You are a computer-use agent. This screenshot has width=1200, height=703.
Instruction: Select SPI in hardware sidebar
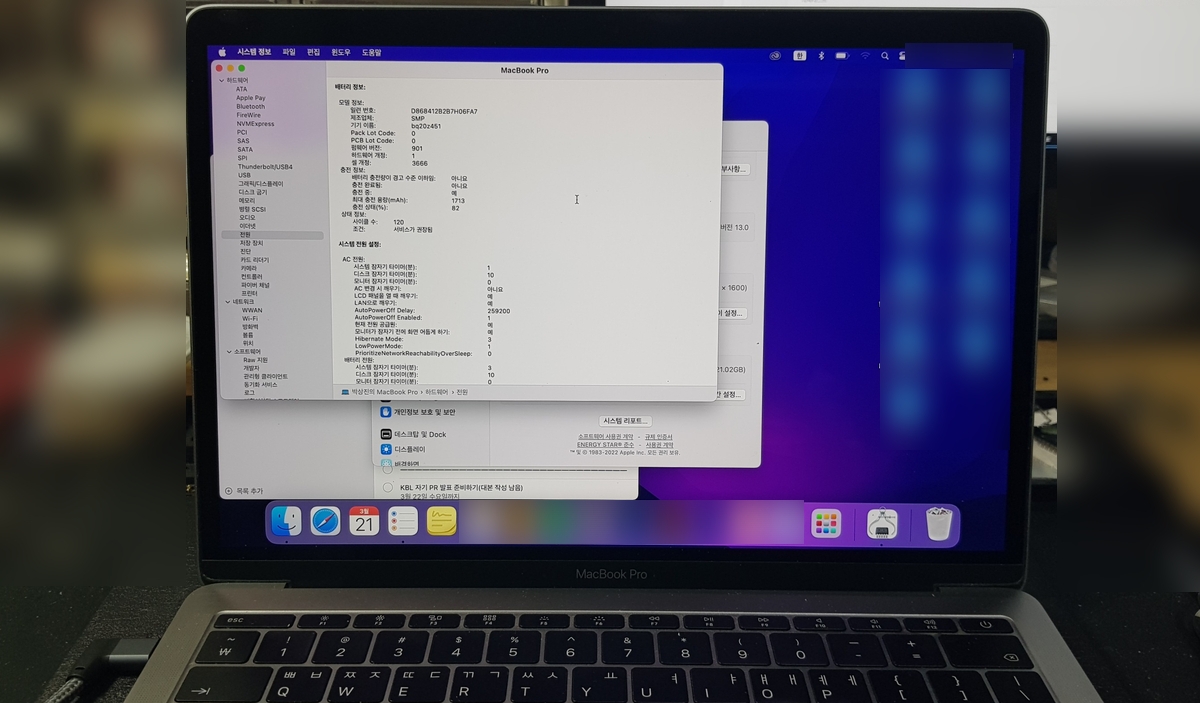point(242,158)
